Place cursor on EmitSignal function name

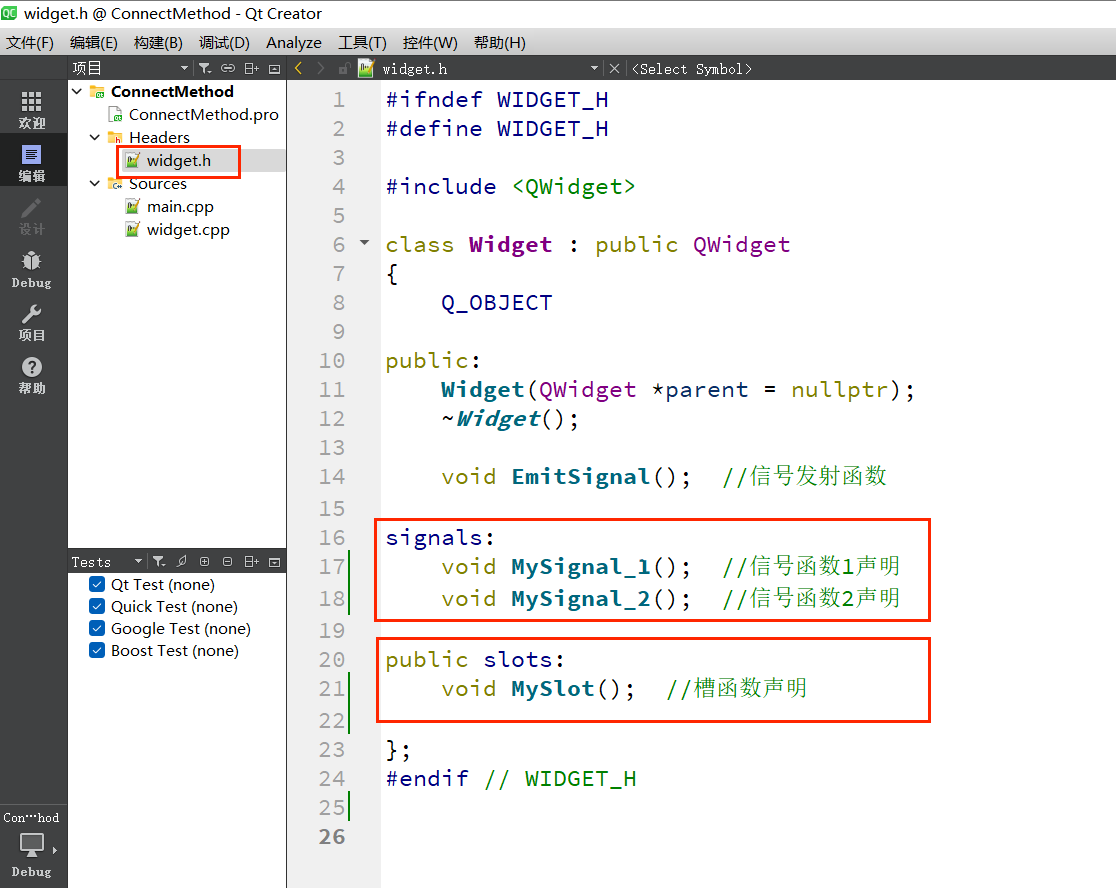click(580, 476)
